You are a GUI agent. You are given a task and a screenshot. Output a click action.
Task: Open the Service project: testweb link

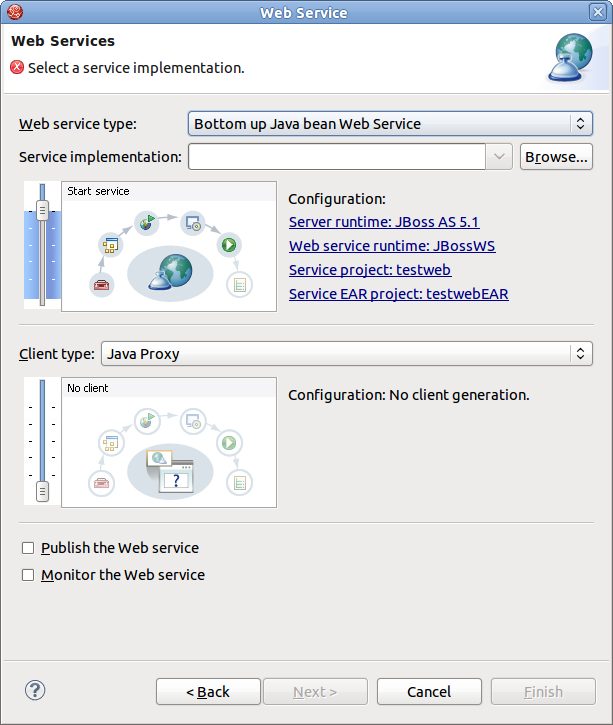coord(369,270)
